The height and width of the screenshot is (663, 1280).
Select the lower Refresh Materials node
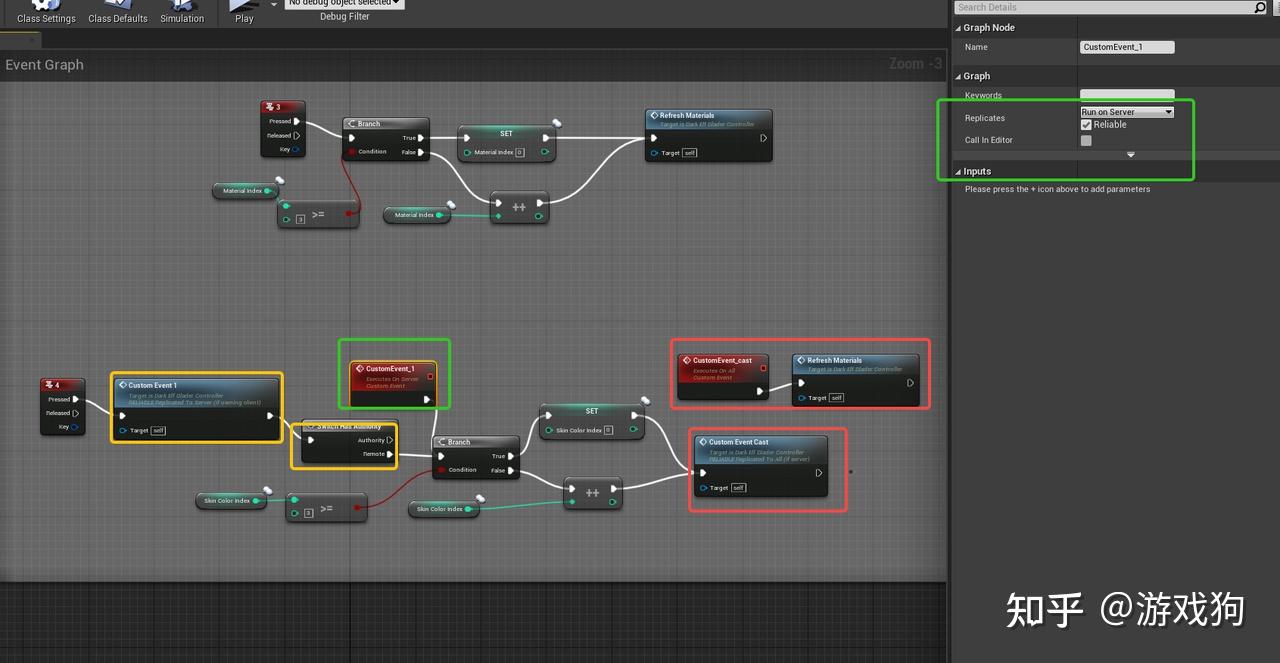pos(855,380)
